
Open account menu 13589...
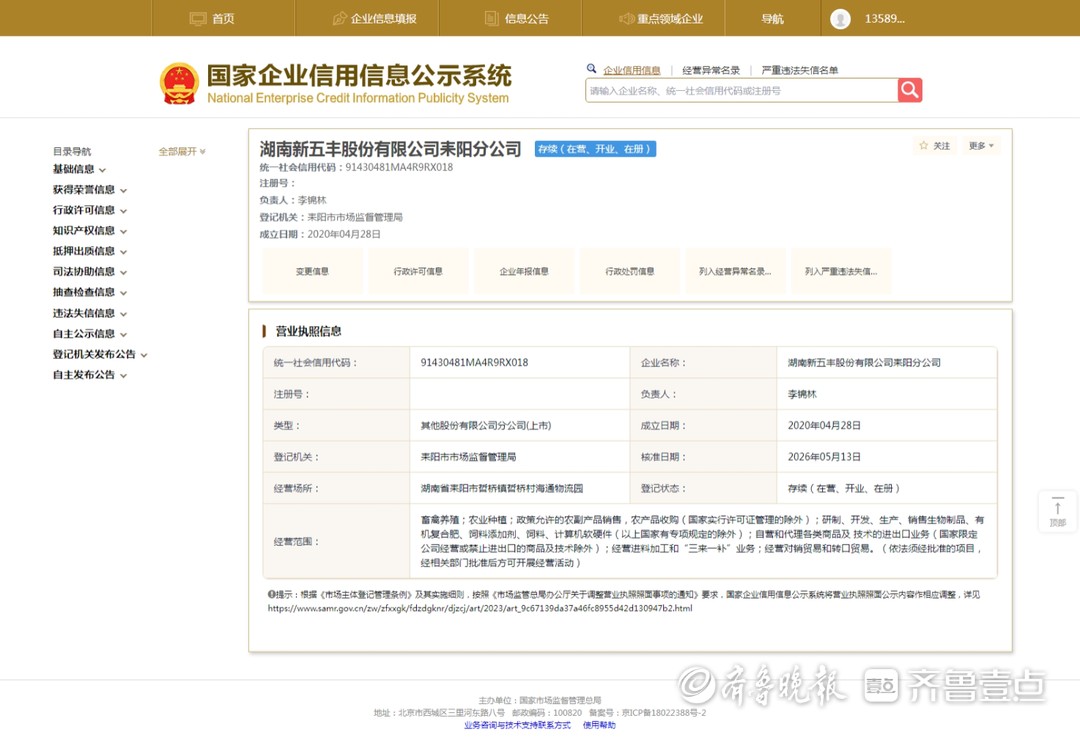(884, 19)
